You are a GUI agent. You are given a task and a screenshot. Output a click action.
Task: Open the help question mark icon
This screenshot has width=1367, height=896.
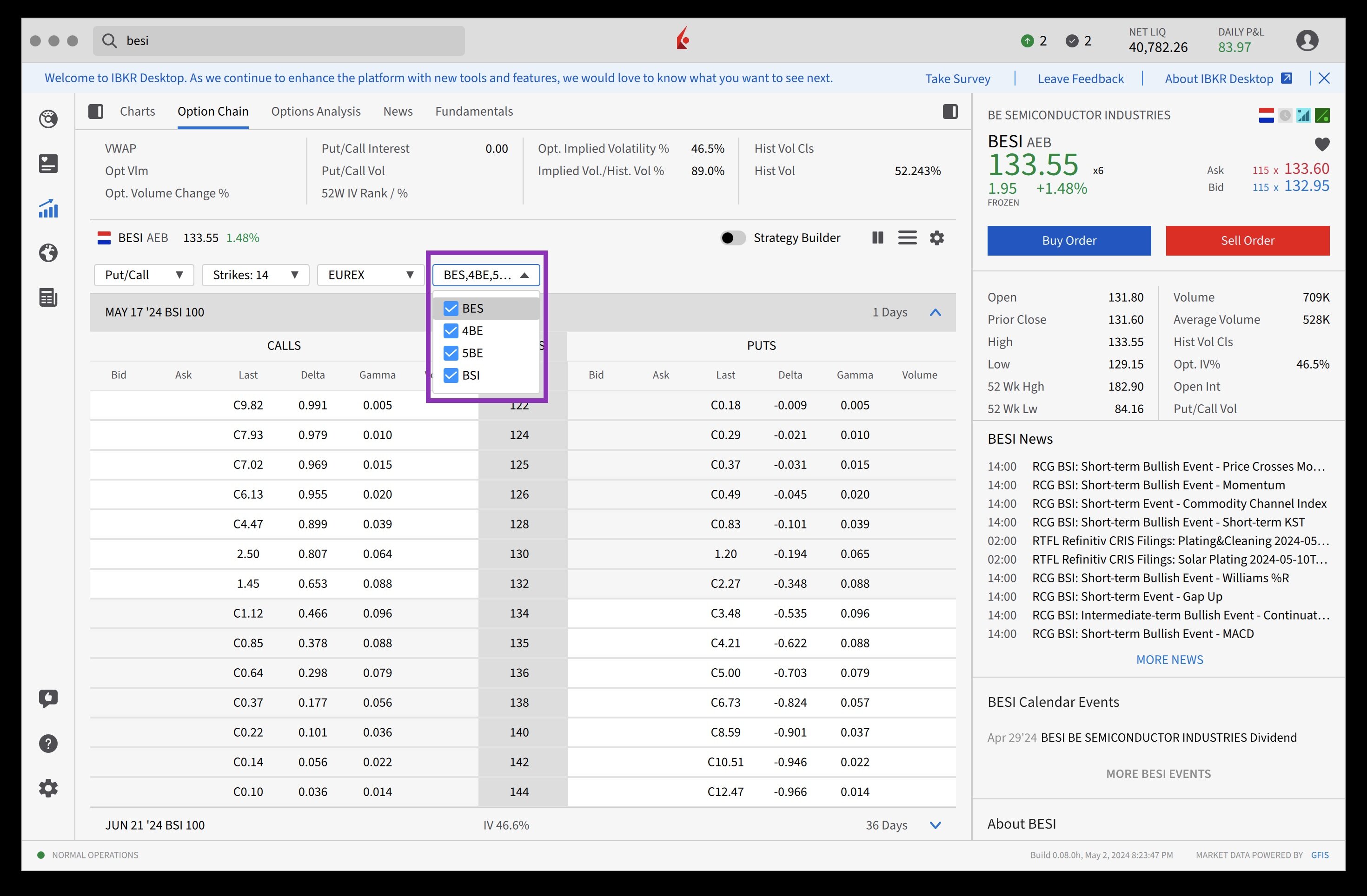click(48, 743)
